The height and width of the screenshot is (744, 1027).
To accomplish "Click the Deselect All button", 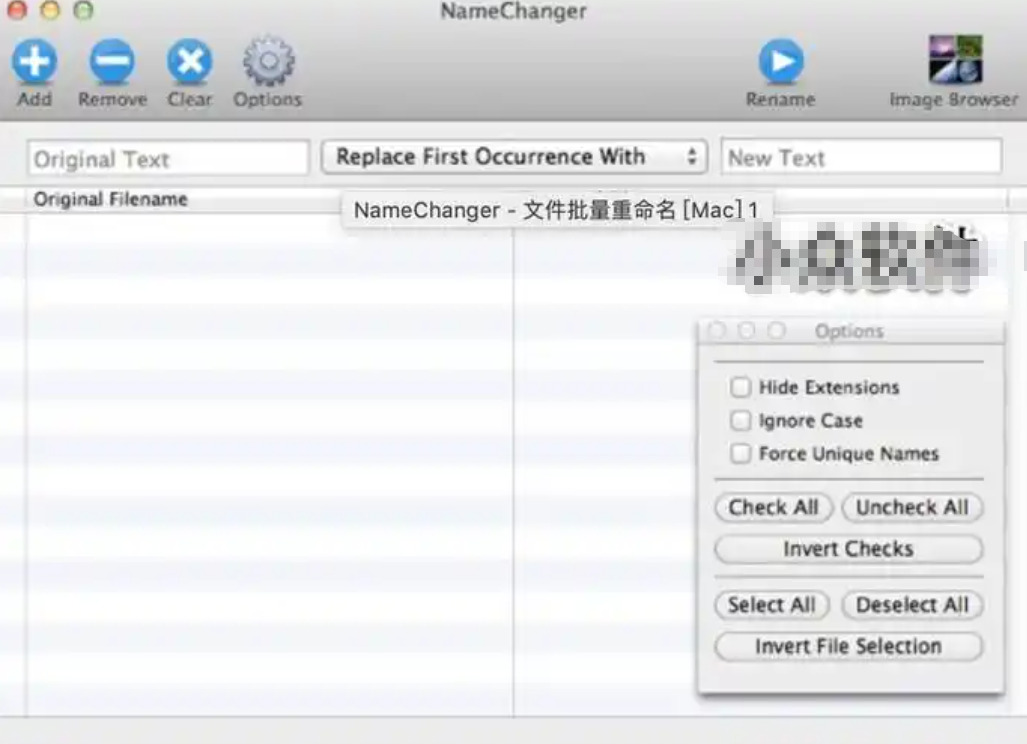I will [912, 605].
